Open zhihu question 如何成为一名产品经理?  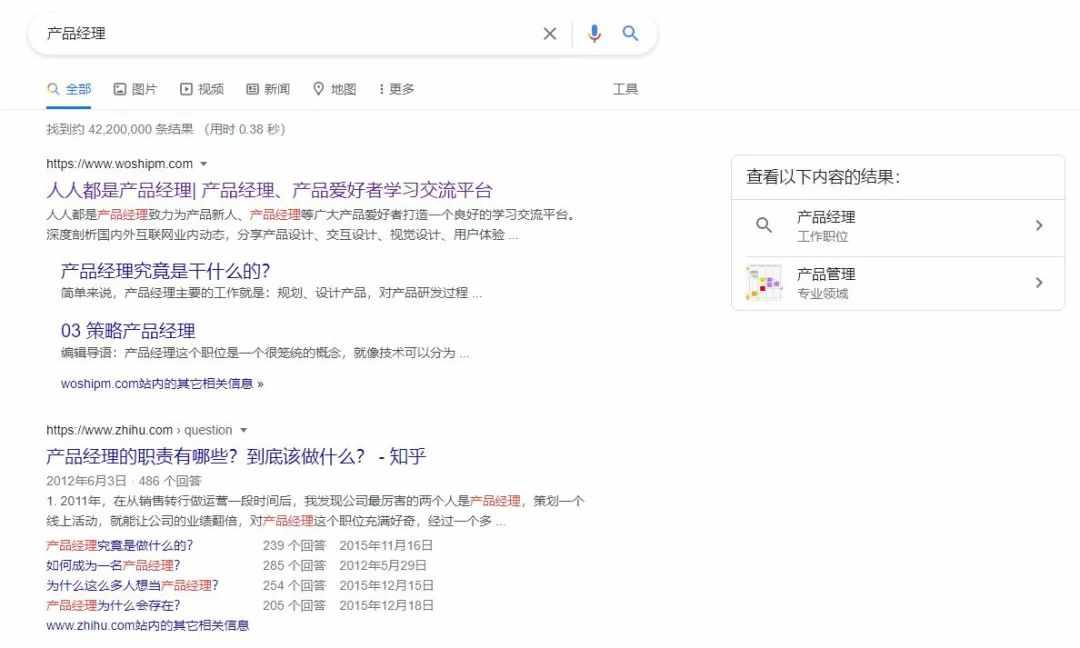click(x=113, y=565)
